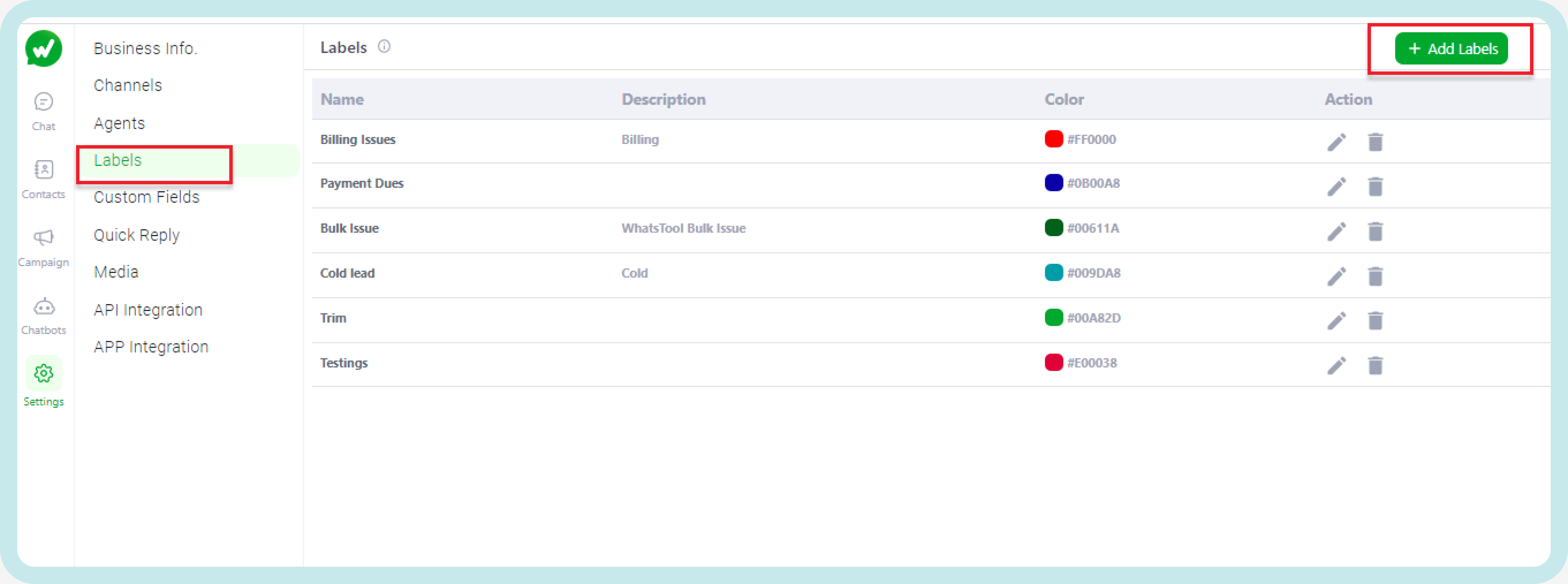Click the Color column header
Viewport: 1568px width, 584px height.
[x=1064, y=99]
